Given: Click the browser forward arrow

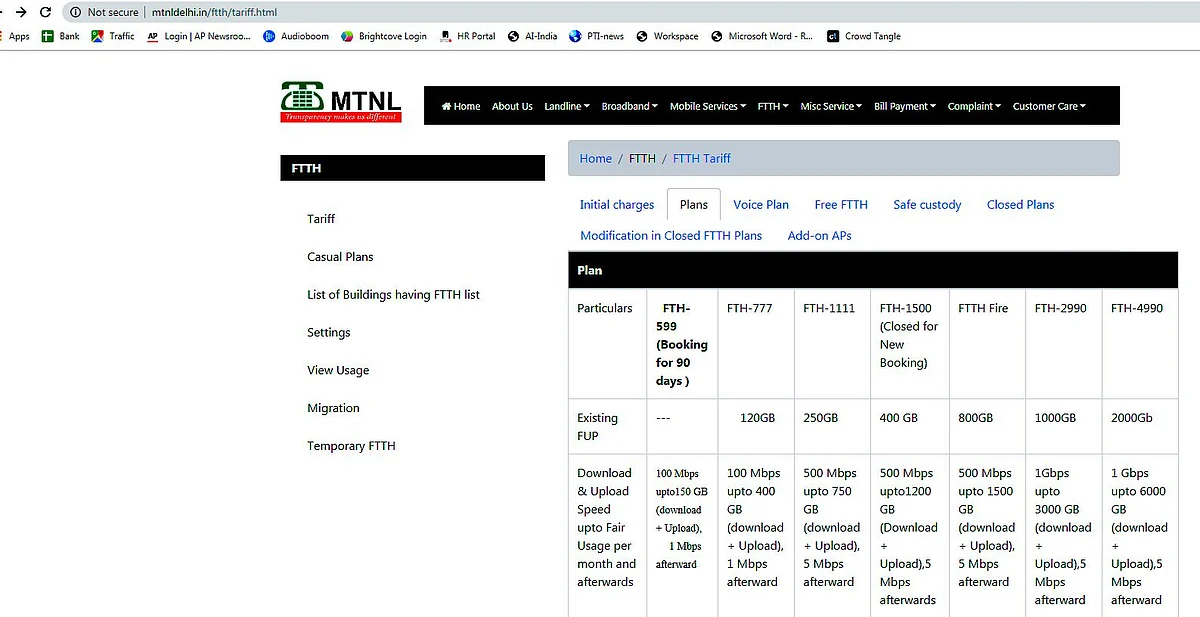Looking at the screenshot, I should click(21, 12).
